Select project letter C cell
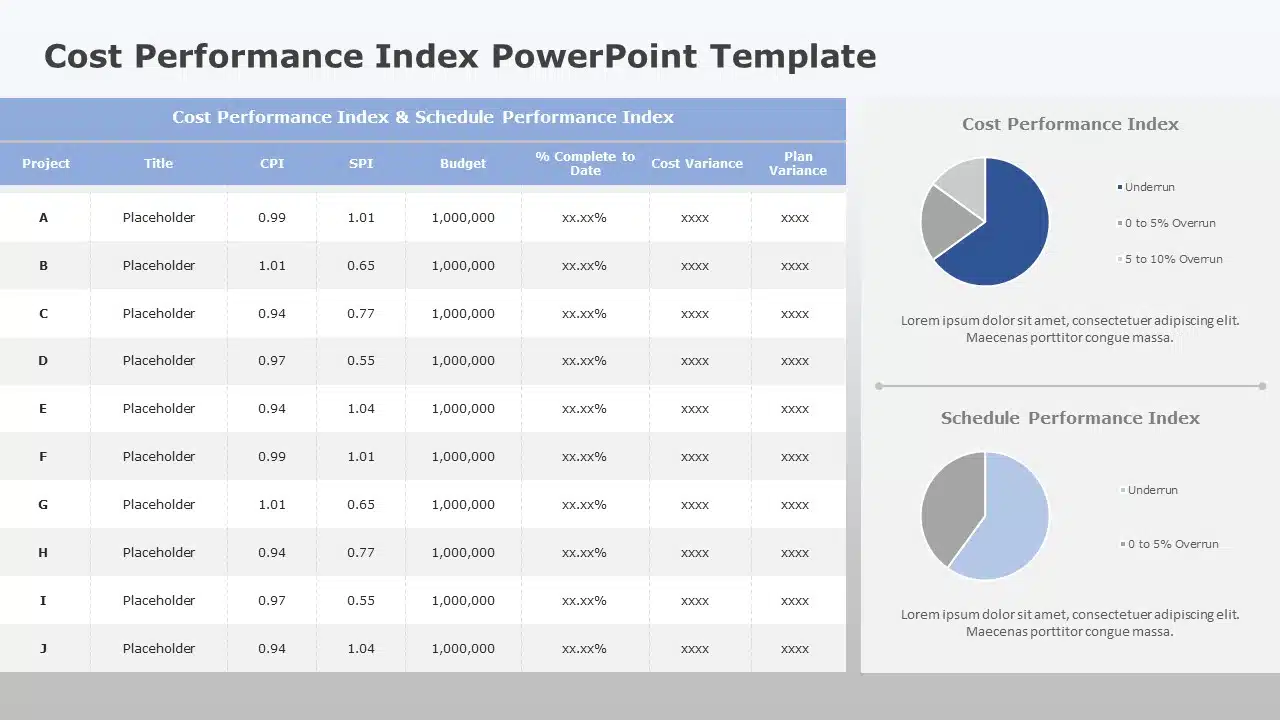Image resolution: width=1280 pixels, height=720 pixels. (x=43, y=313)
